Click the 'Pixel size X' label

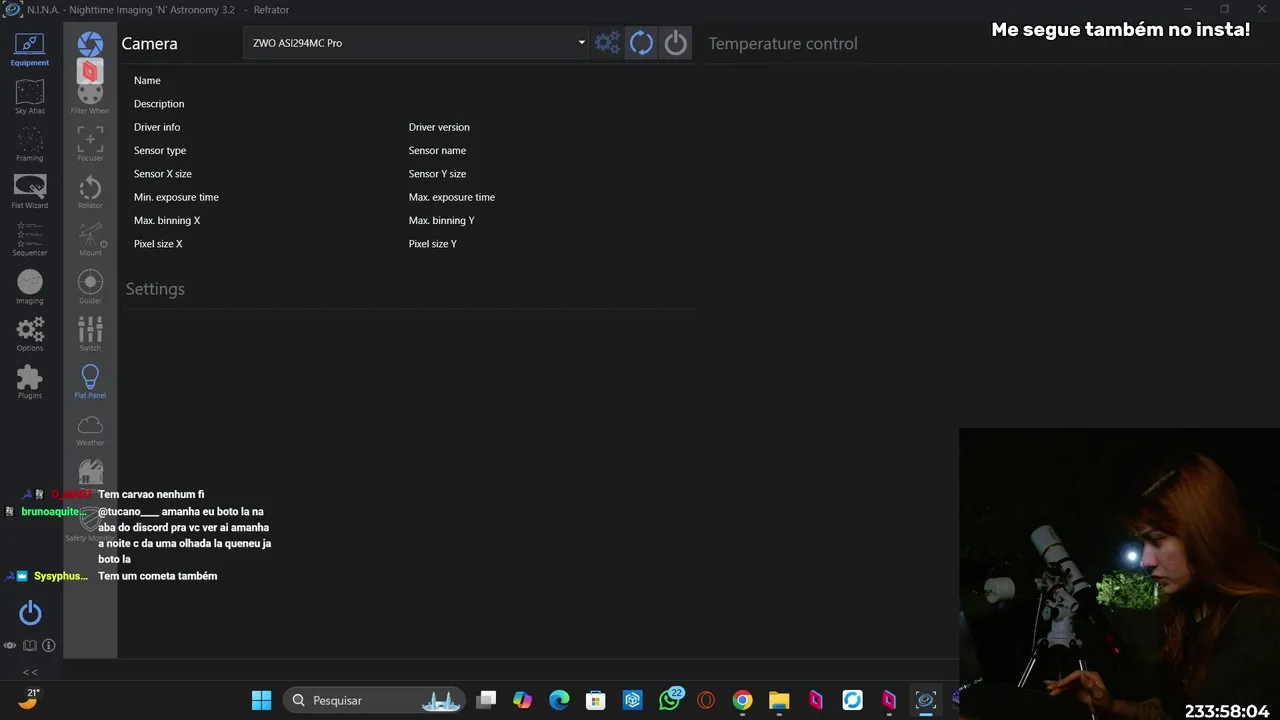(x=158, y=244)
